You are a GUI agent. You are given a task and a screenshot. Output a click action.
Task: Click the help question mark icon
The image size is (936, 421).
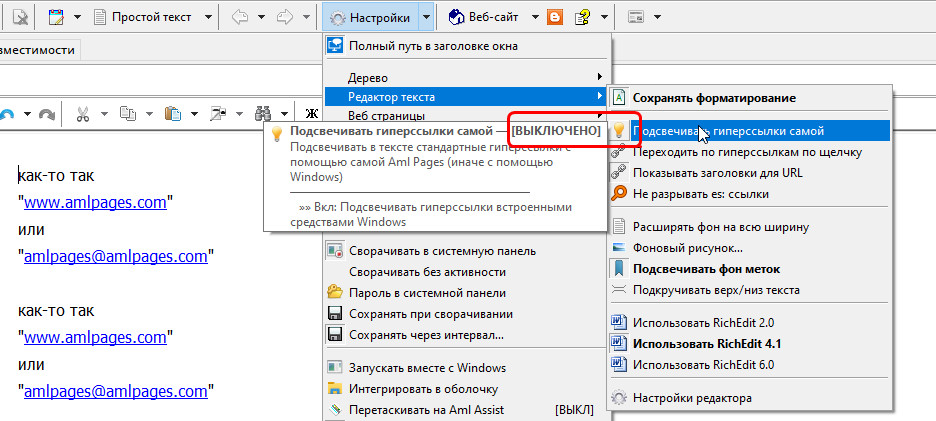(x=583, y=17)
